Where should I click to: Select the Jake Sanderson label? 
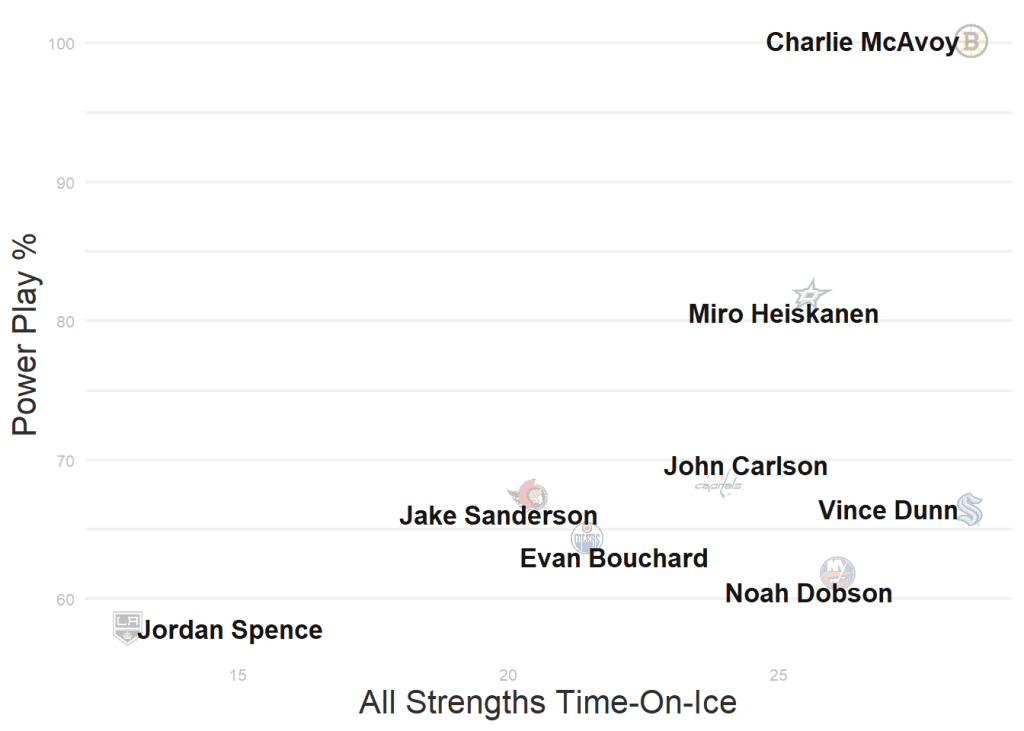point(498,516)
